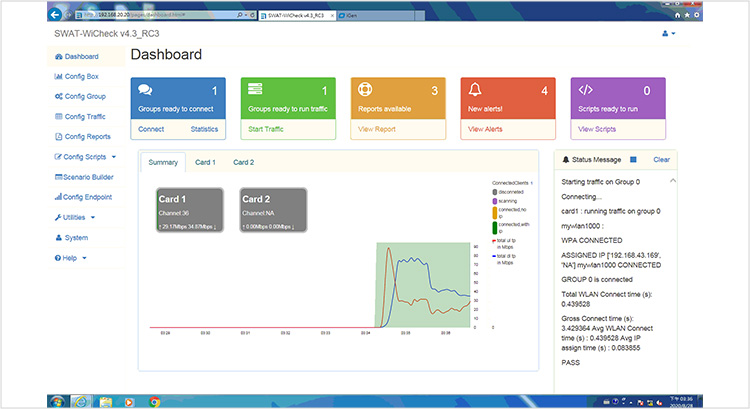Click the Card 2 Channel NA tile
Viewport: 750px width, 409px height.
(273, 210)
